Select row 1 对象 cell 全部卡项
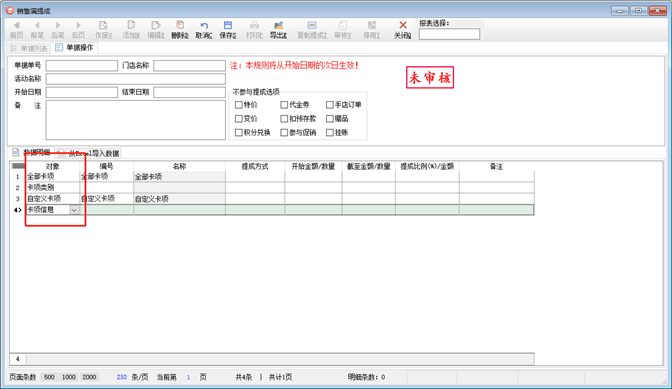672x389 pixels. tap(53, 177)
